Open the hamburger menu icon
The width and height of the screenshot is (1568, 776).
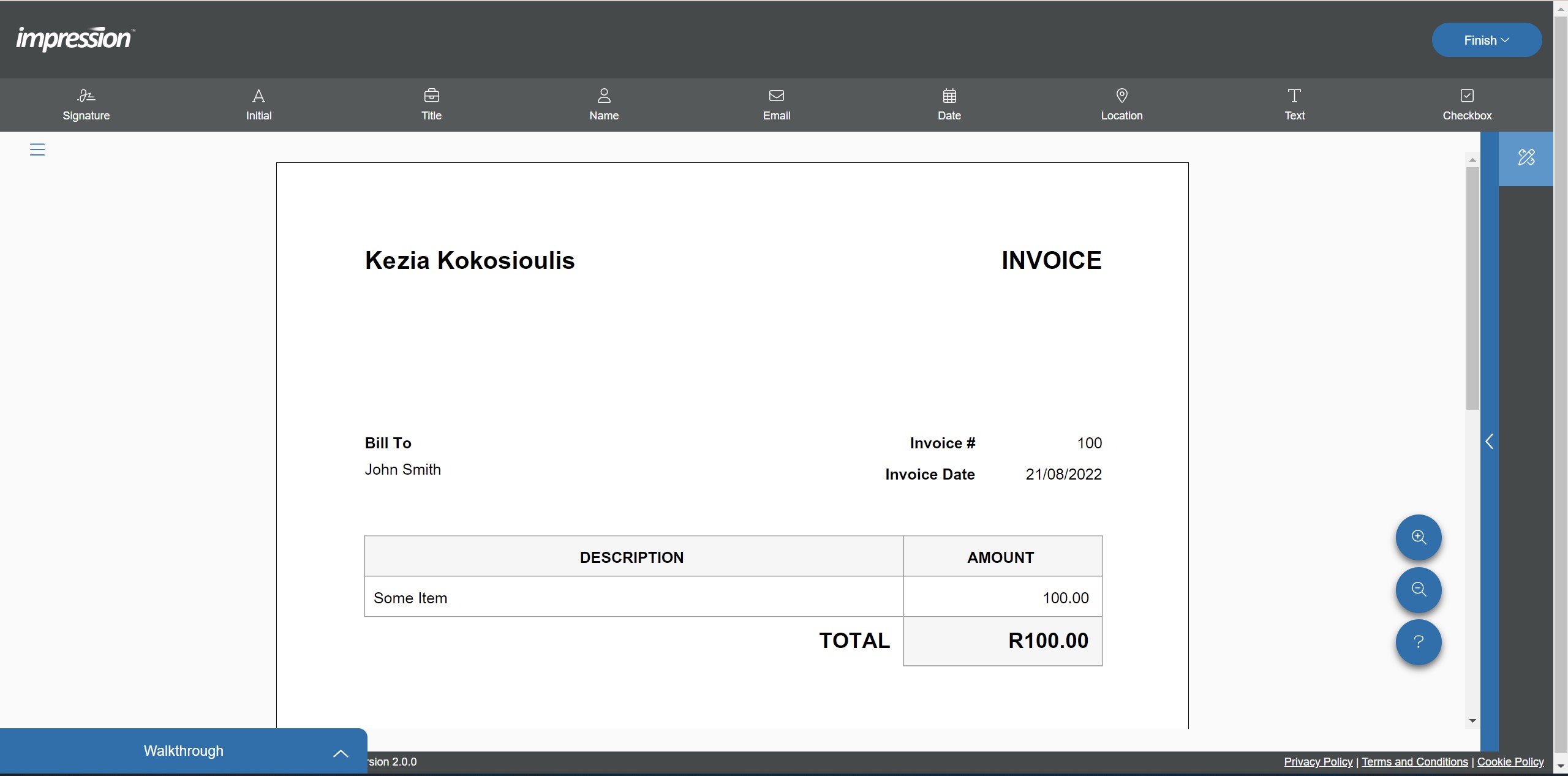pos(37,149)
